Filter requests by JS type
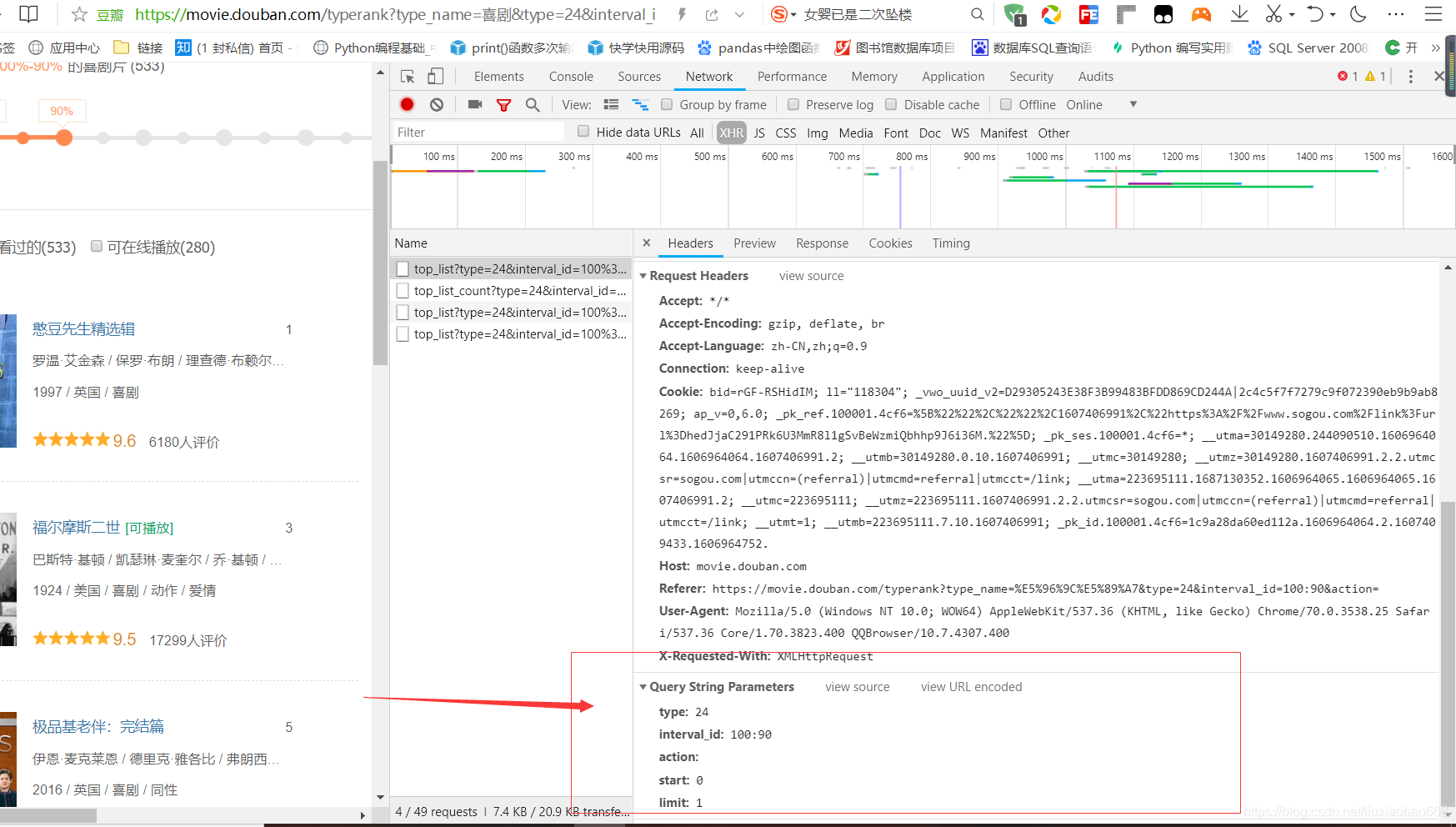 (x=759, y=133)
